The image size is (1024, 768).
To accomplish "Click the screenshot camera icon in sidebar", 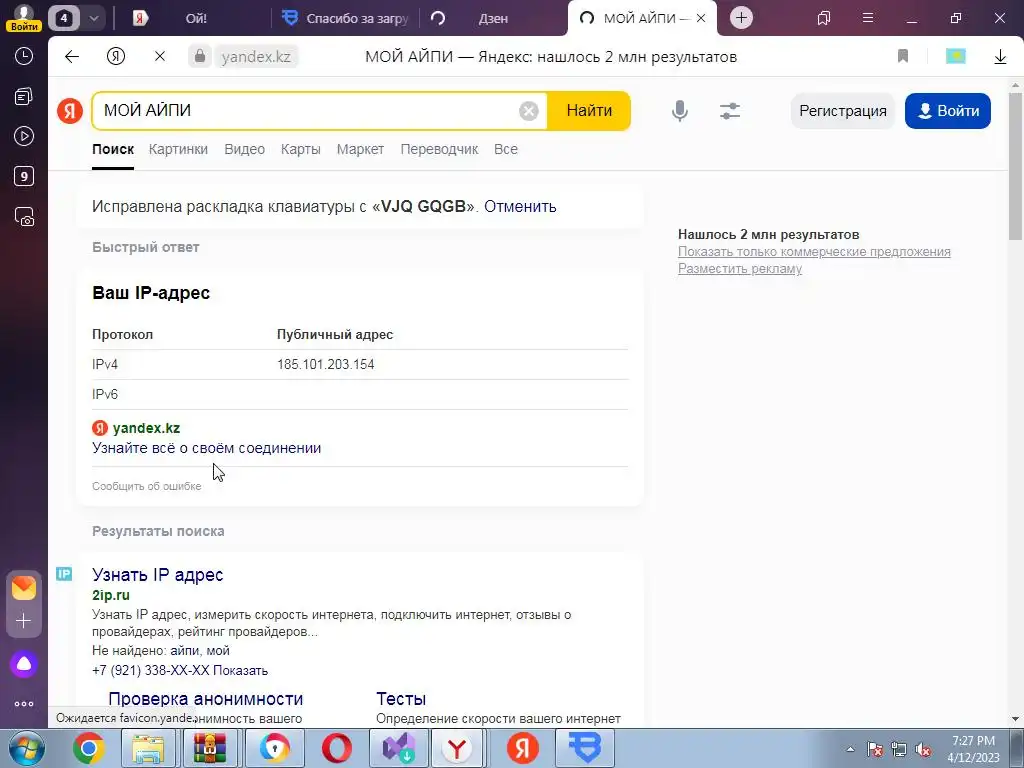I will pos(24,217).
